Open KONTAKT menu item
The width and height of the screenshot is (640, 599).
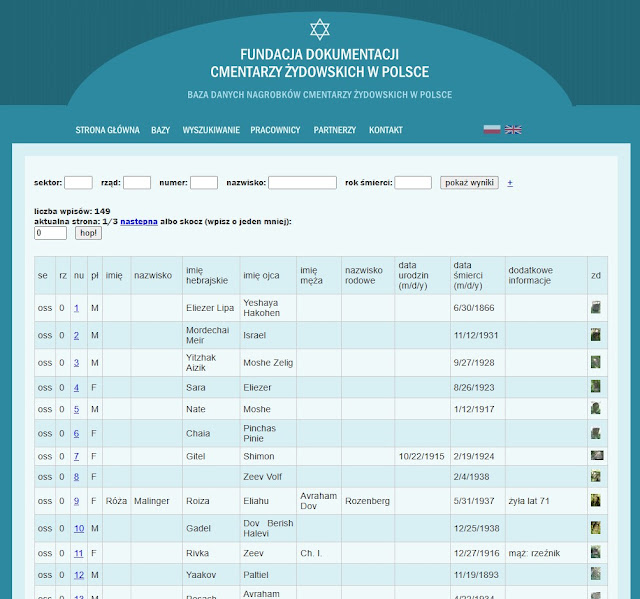[386, 130]
